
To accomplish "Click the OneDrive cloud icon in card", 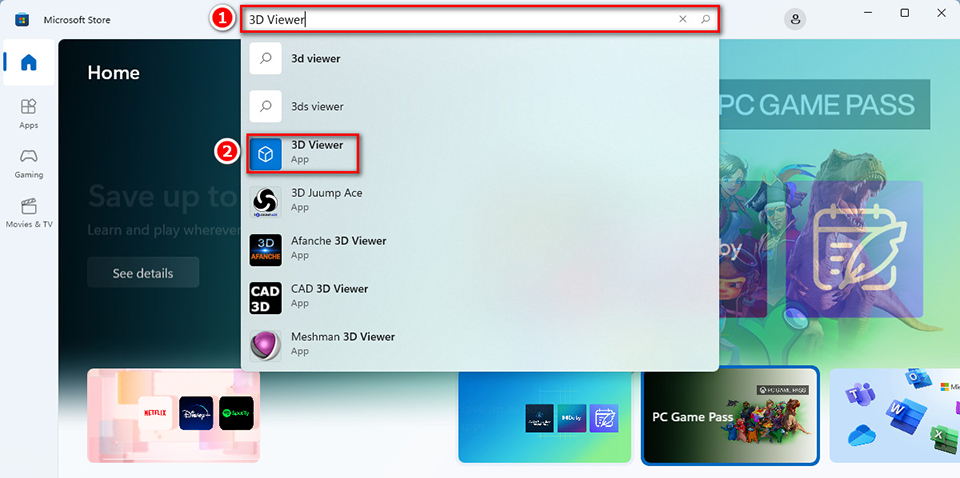I will pos(863,435).
